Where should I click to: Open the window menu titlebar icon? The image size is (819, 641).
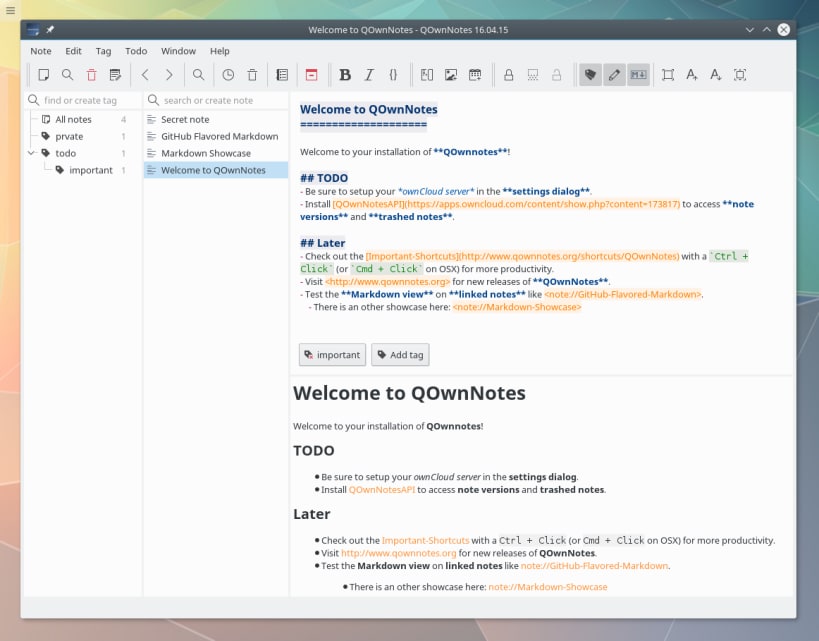(33, 30)
